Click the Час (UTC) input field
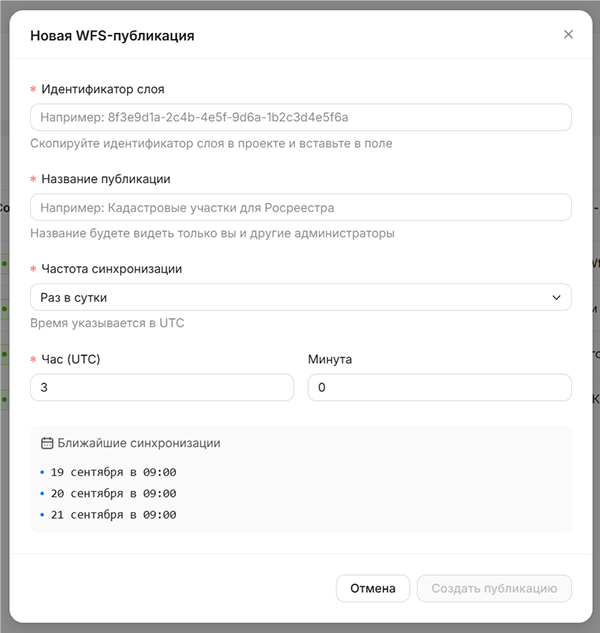Image resolution: width=600 pixels, height=633 pixels. [x=162, y=388]
